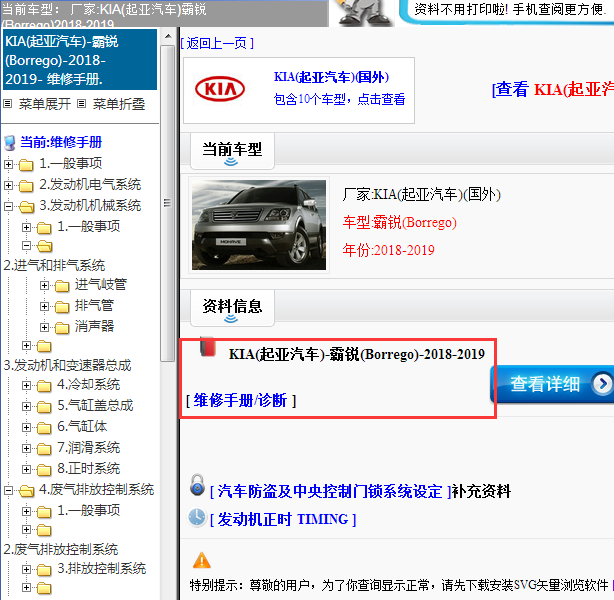Click folder icon beside 5.气缸盖总成
This screenshot has height=600, width=614.
pyautogui.click(x=44, y=407)
